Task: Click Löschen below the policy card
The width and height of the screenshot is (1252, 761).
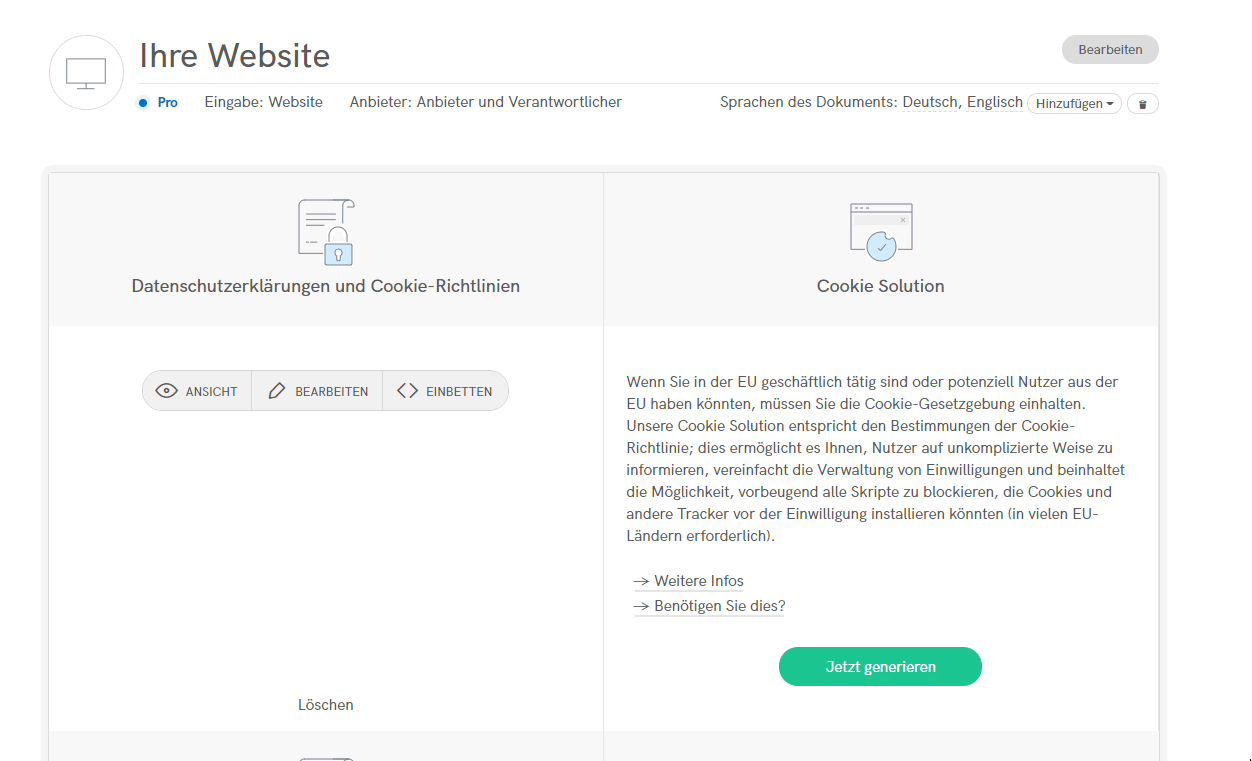Action: (x=326, y=705)
